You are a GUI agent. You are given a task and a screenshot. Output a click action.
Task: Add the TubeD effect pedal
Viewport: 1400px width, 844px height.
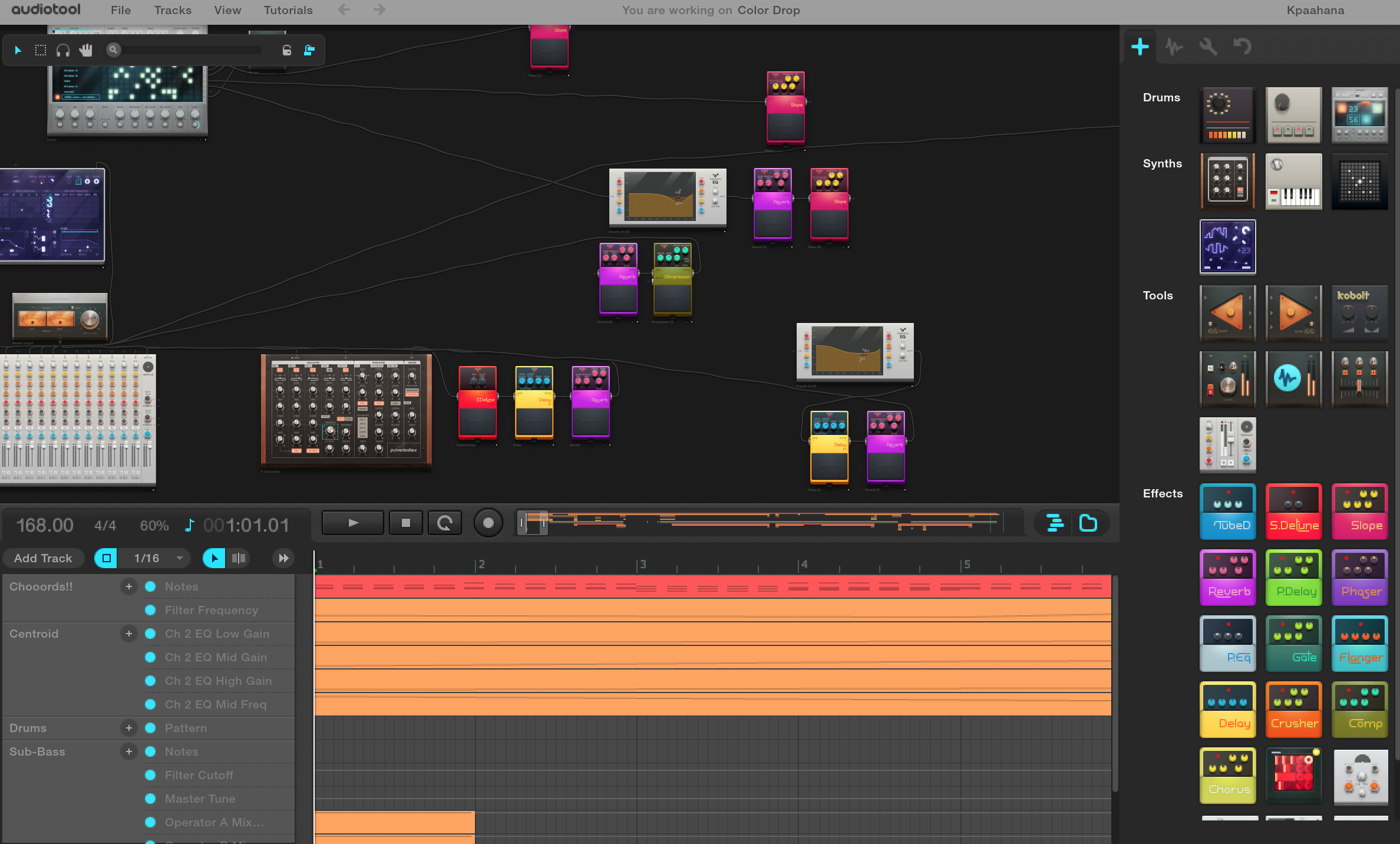tap(1228, 512)
